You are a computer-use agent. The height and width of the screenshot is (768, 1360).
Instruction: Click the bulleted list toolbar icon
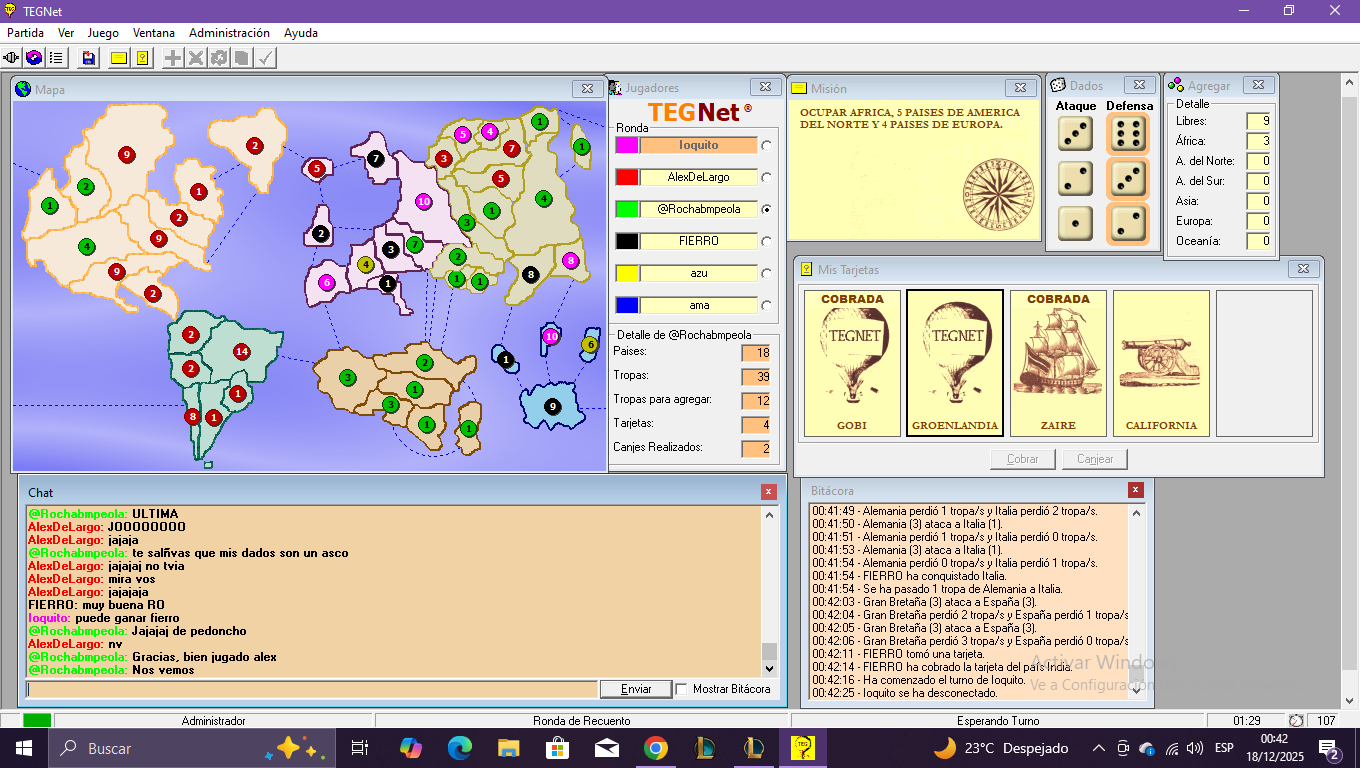56,58
